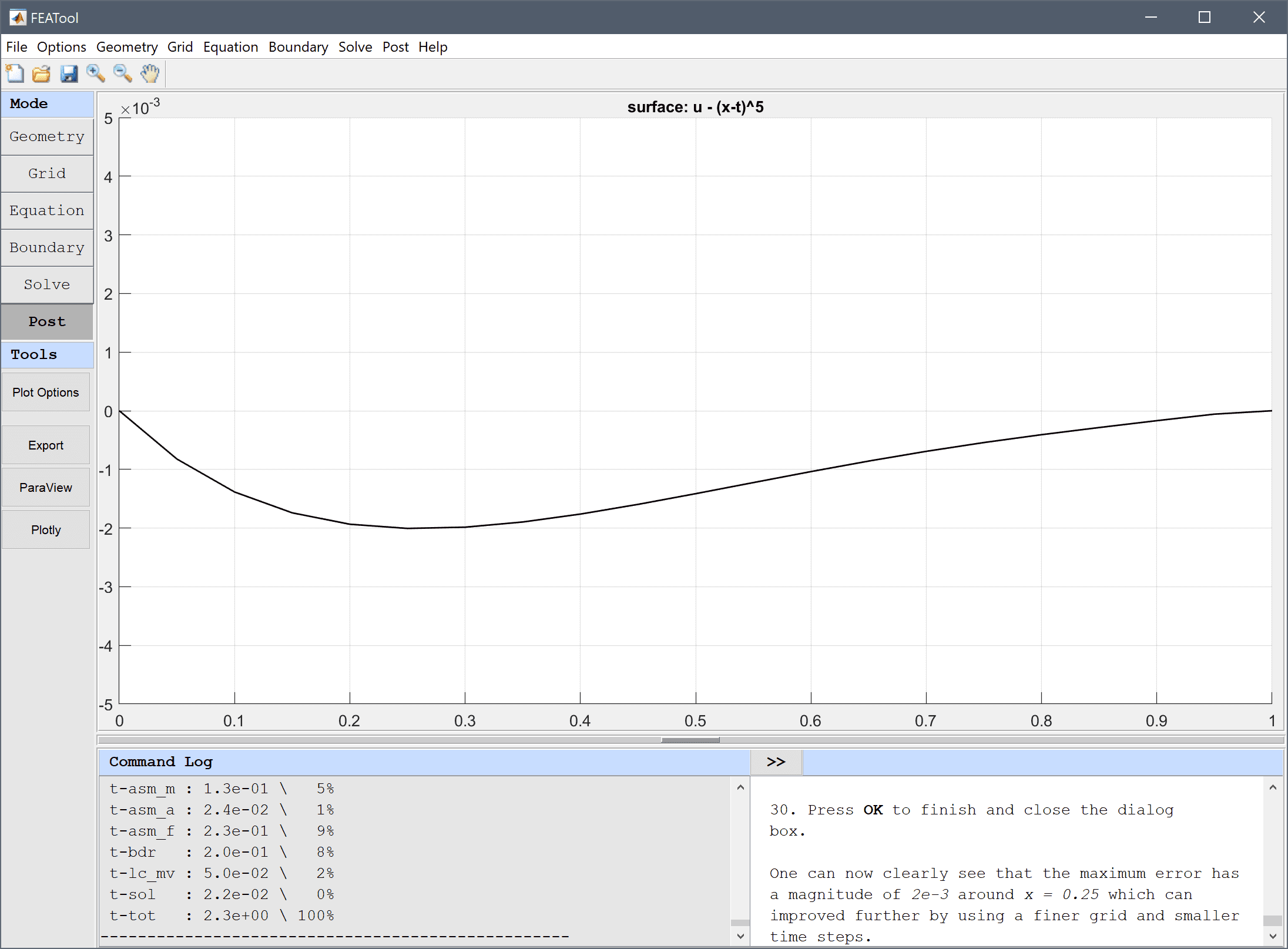Viewport: 1288px width, 949px height.
Task: Click the ParaView button
Action: (46, 488)
